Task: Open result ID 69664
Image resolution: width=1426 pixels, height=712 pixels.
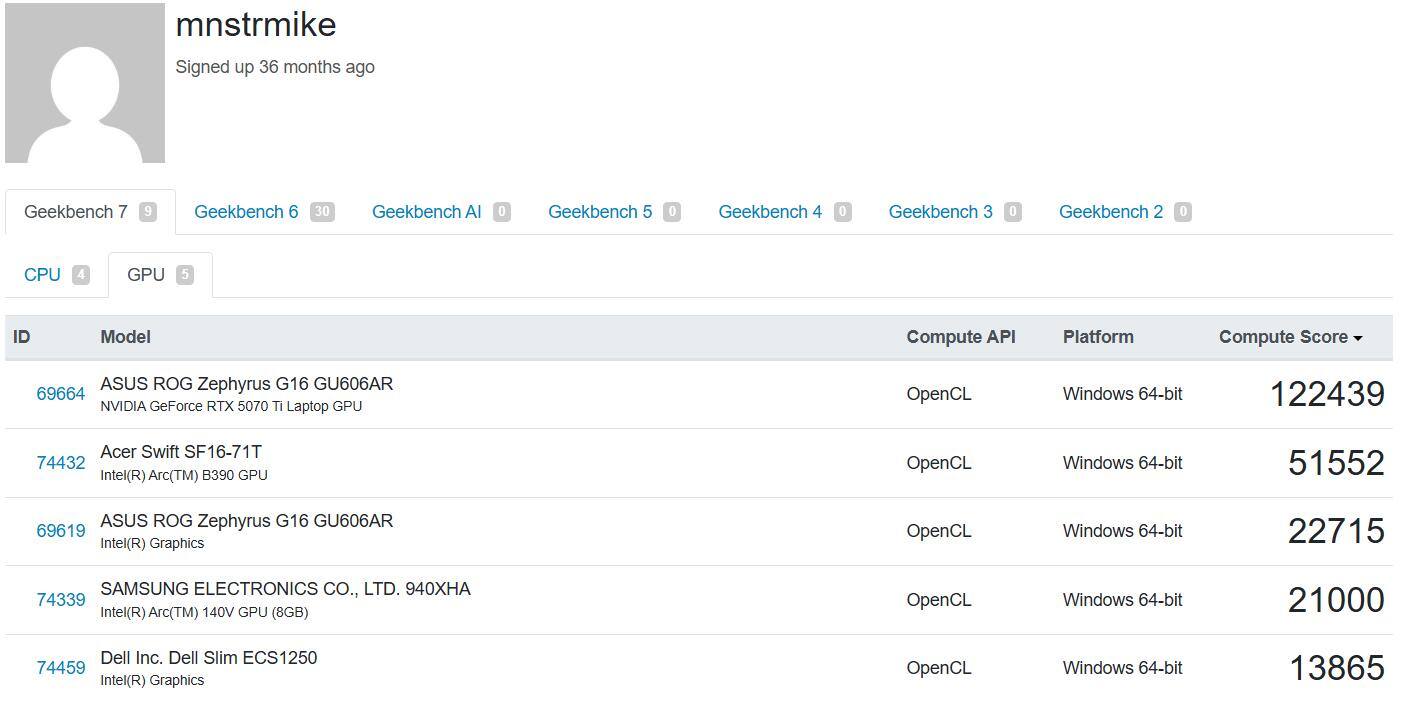Action: pyautogui.click(x=61, y=394)
